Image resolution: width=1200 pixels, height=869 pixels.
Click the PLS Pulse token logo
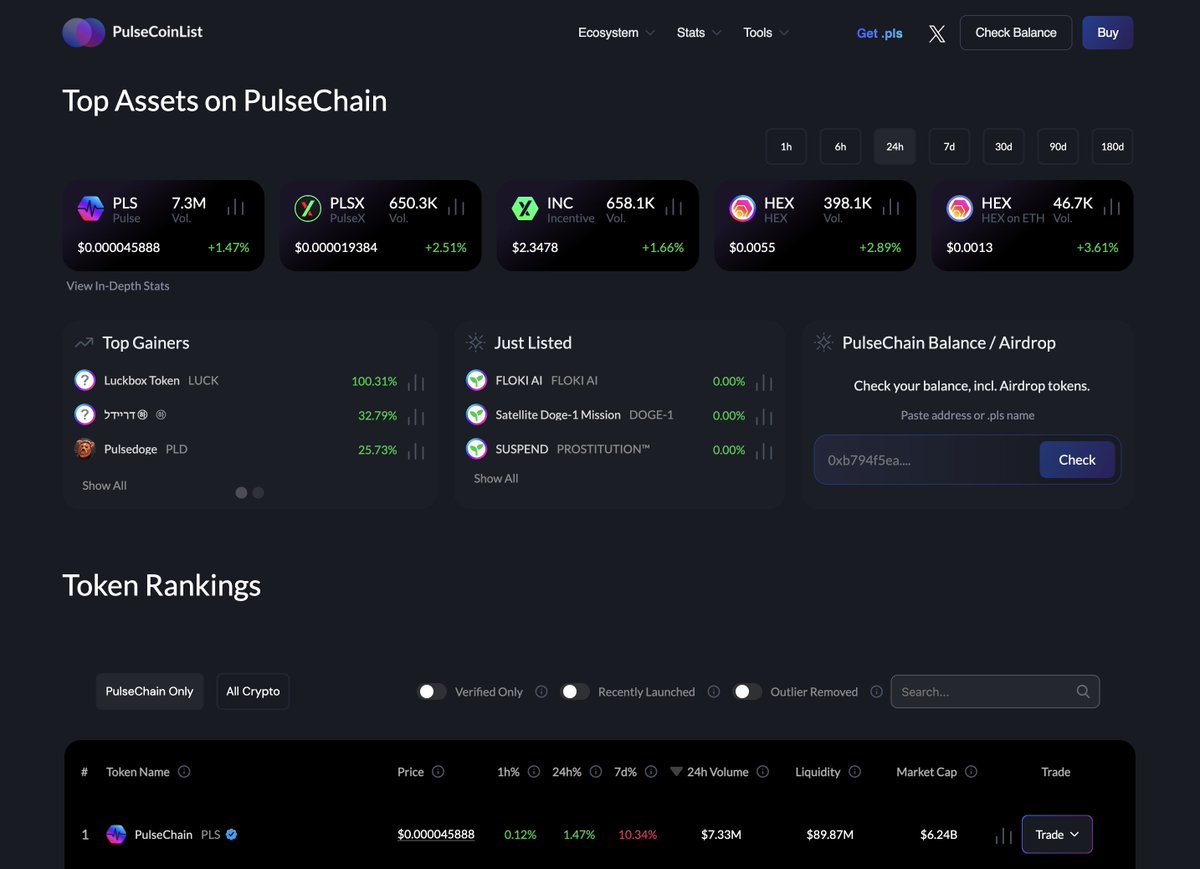(x=91, y=209)
